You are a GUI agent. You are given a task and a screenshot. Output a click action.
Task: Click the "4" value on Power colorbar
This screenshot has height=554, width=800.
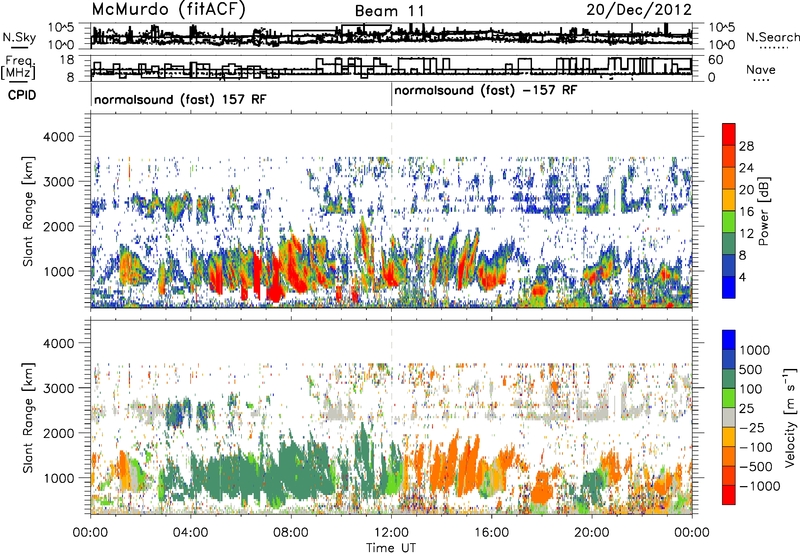pos(742,277)
